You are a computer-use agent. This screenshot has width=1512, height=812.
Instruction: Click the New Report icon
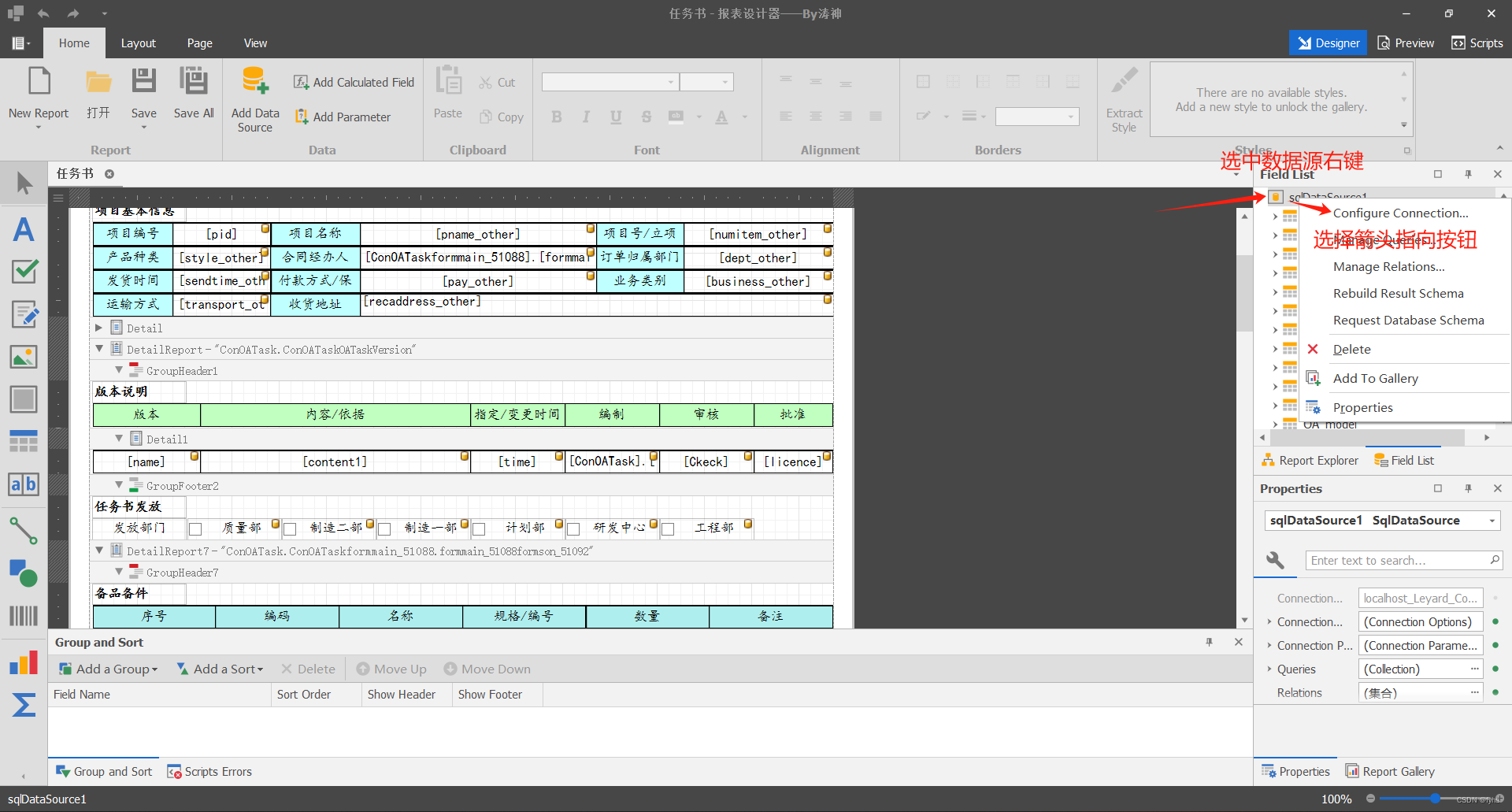click(x=39, y=82)
